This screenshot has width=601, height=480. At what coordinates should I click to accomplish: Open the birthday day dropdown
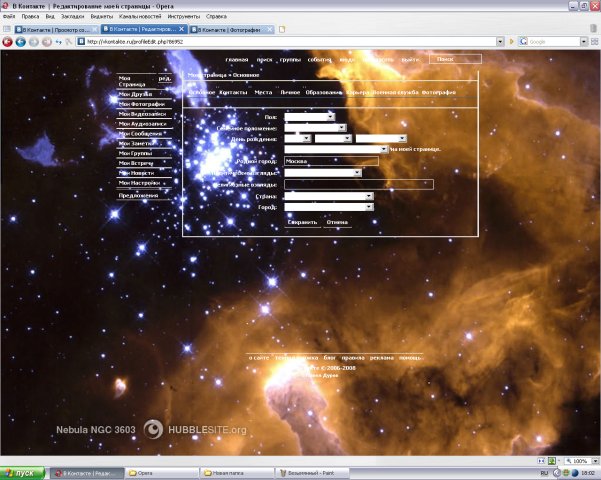click(x=297, y=138)
